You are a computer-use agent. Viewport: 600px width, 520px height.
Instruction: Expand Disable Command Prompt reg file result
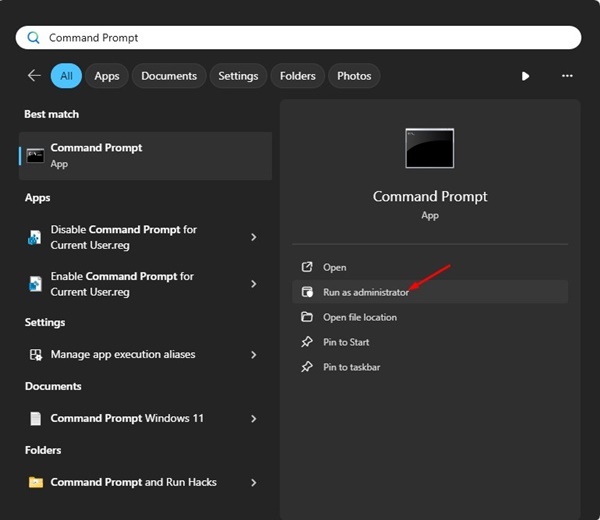(x=254, y=237)
